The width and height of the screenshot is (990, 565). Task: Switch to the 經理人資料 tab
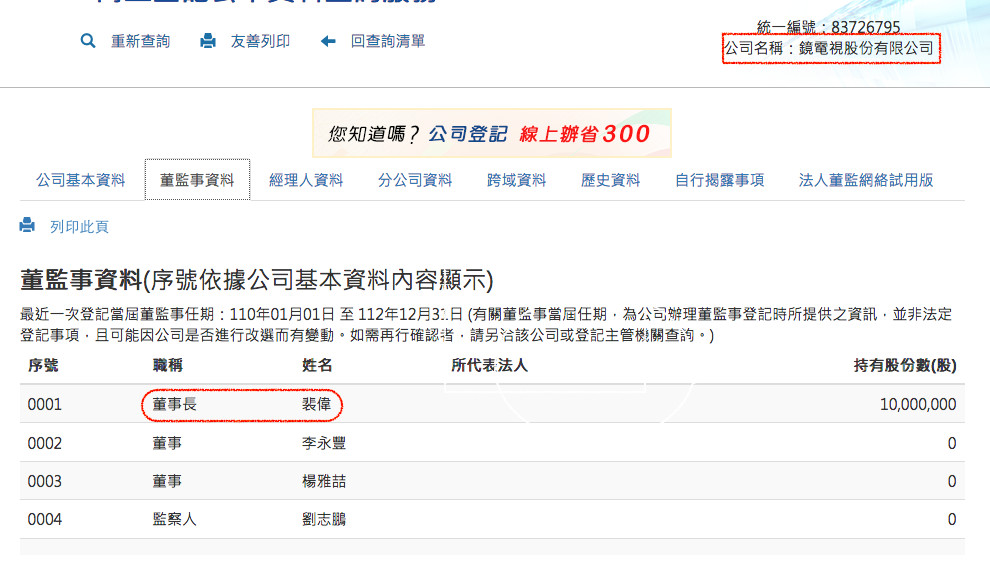(306, 180)
